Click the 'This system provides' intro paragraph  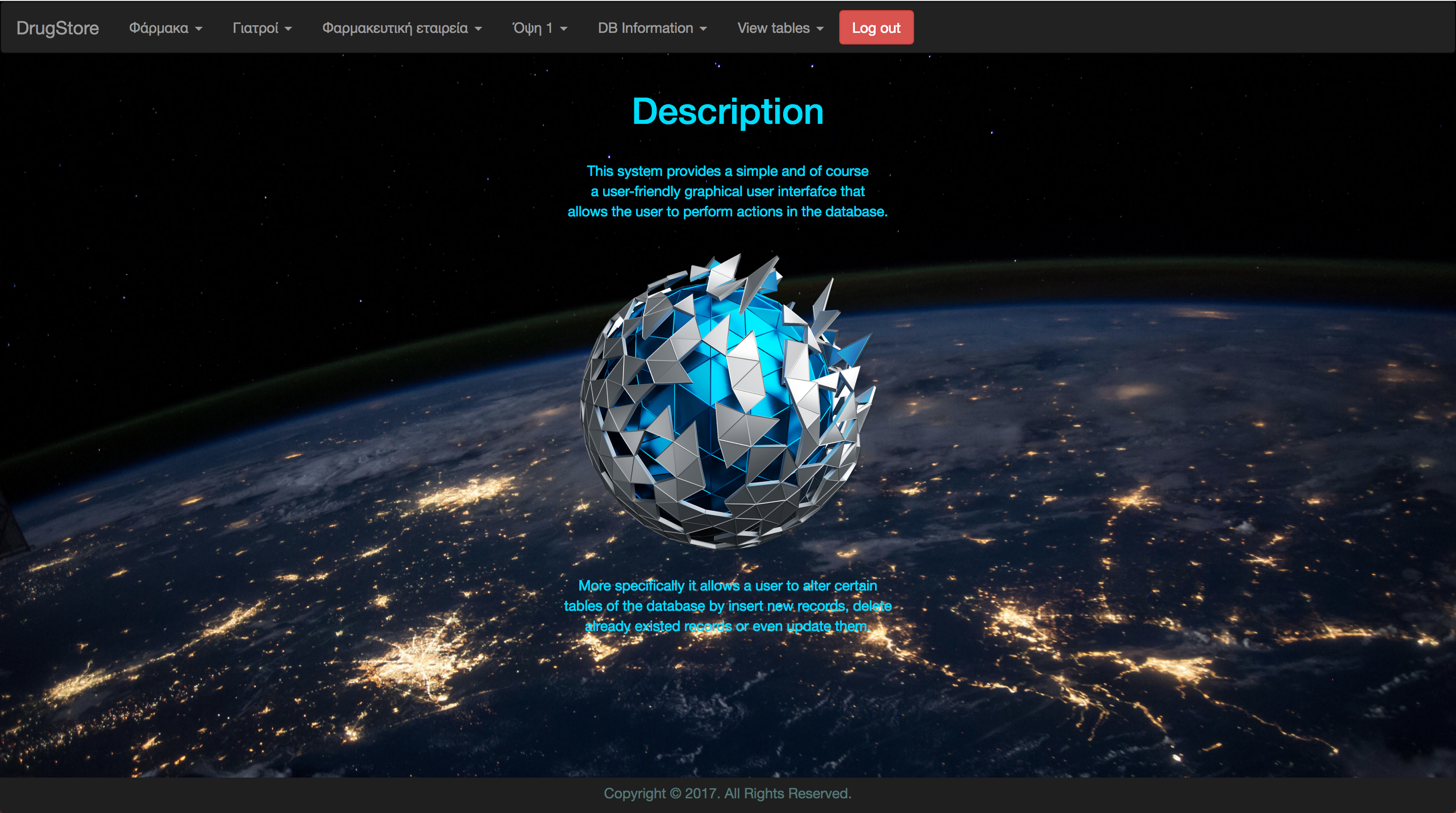[x=727, y=191]
